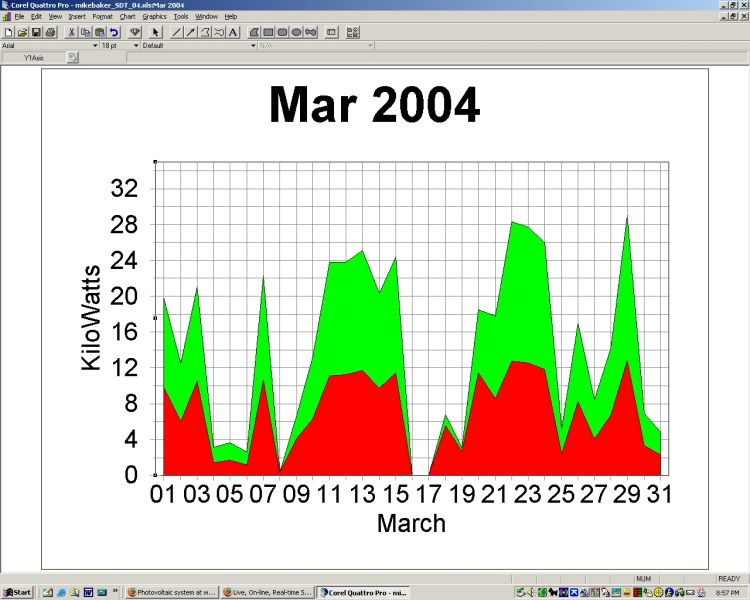Select the Ellipse shape tool
Viewport: 750px width, 600px height.
click(x=296, y=32)
